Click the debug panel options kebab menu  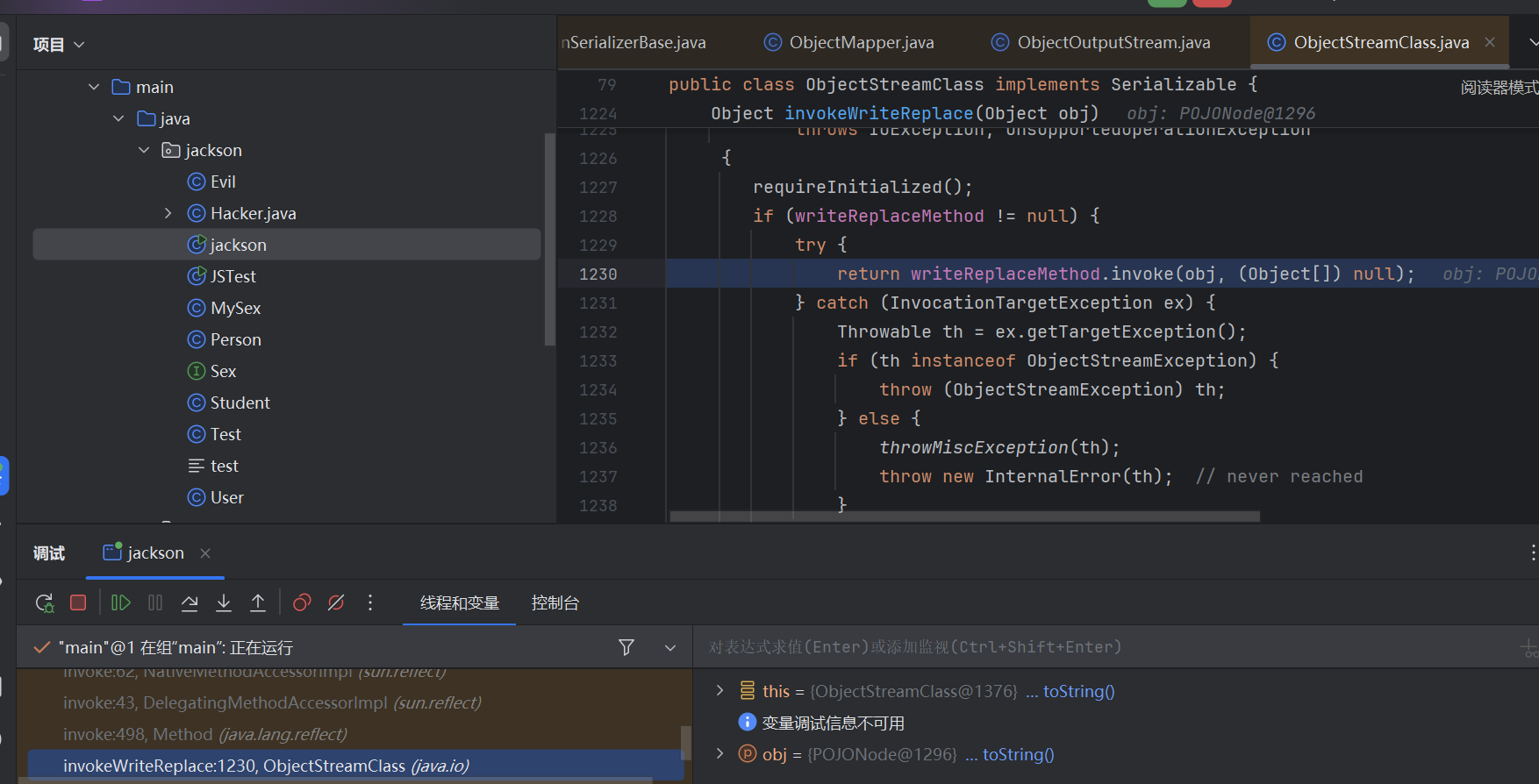1532,552
